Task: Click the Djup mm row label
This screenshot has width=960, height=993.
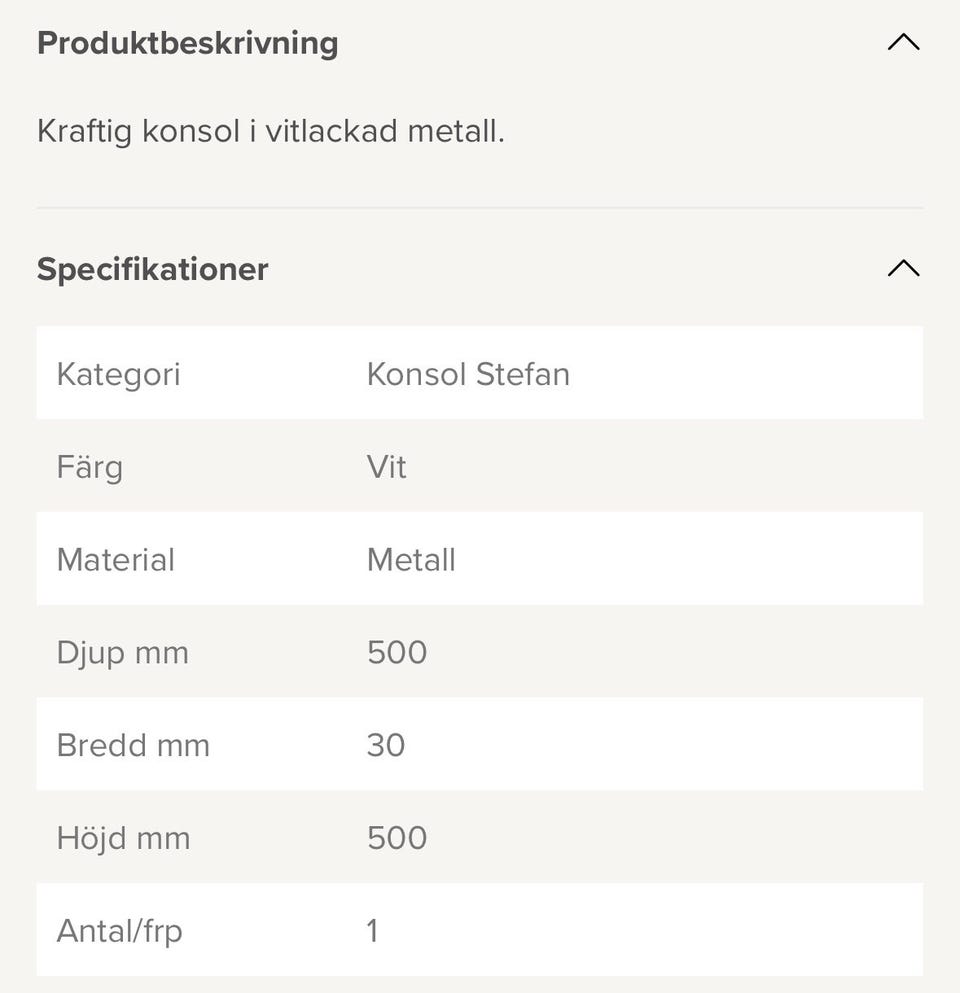Action: click(123, 653)
